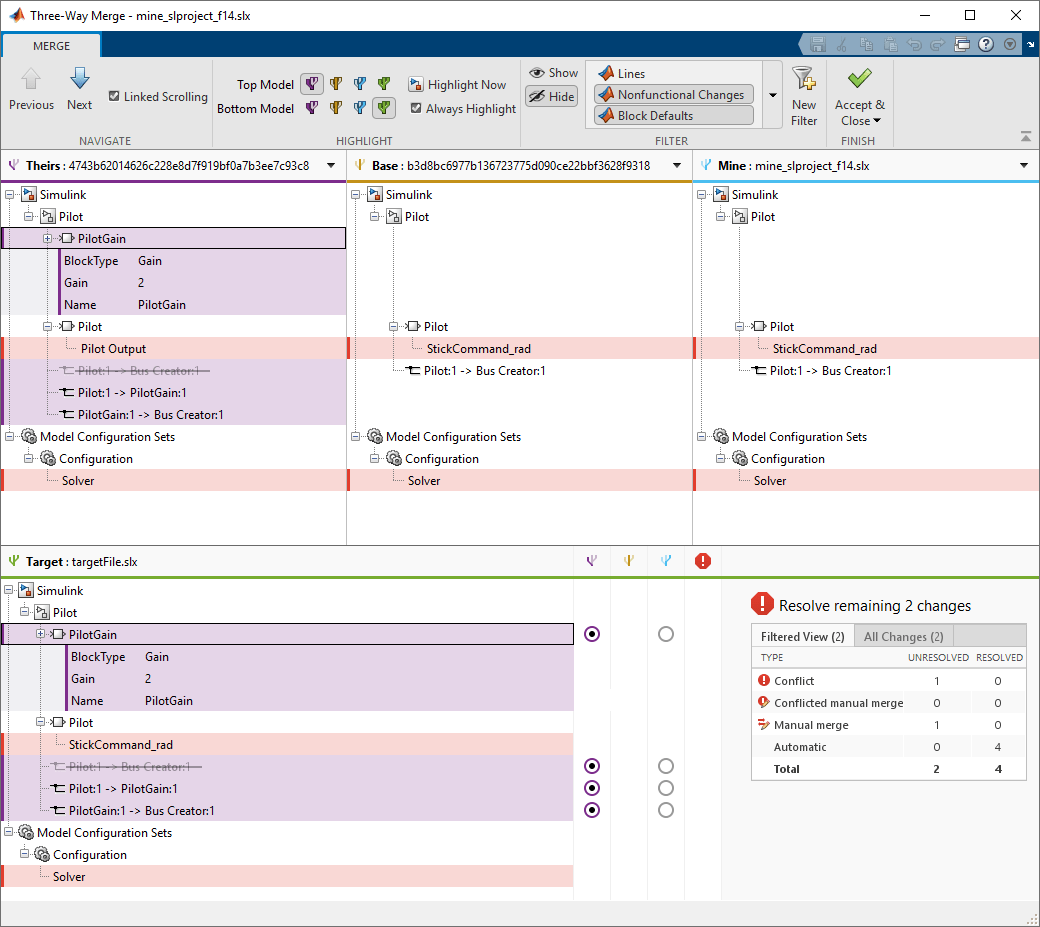The height and width of the screenshot is (927, 1040).
Task: Open quick access toolbar options dropdown
Action: (x=1010, y=44)
